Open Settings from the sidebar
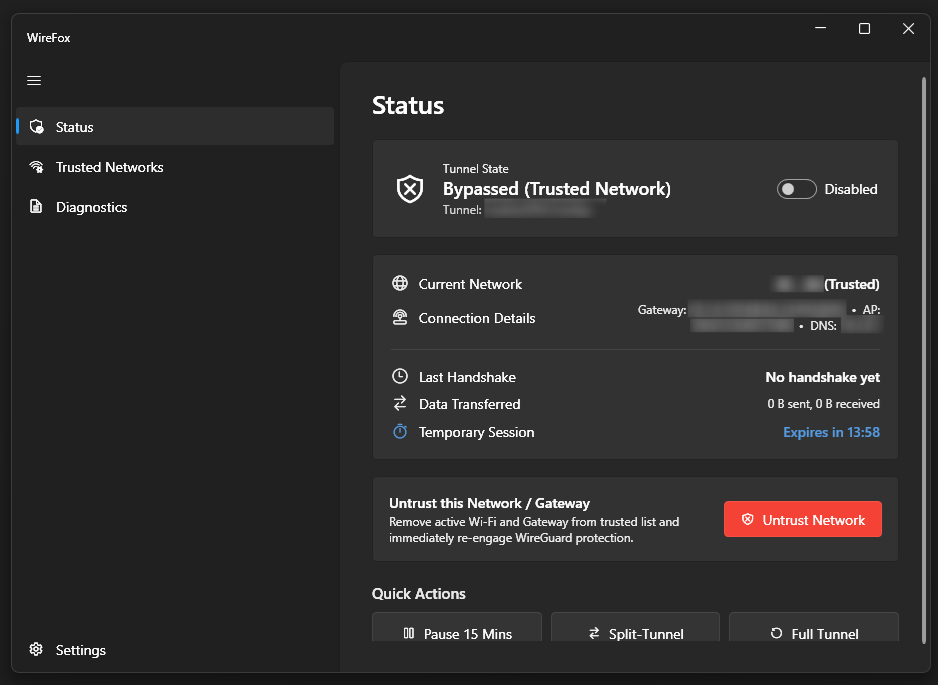 175,650
